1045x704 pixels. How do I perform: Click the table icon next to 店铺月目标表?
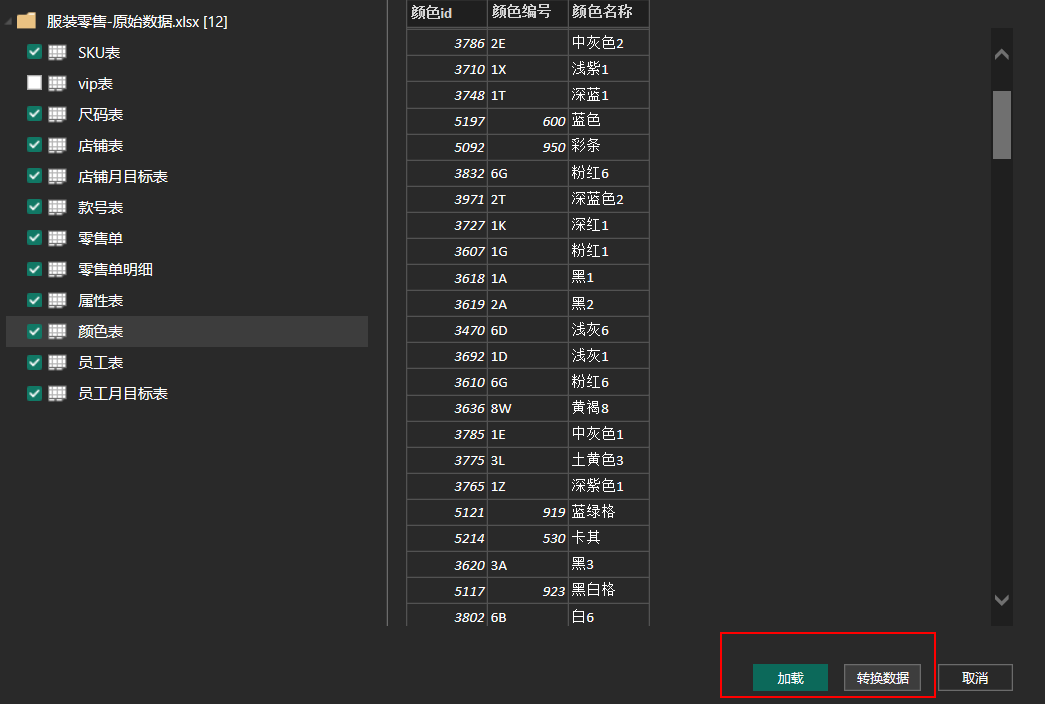tap(57, 176)
